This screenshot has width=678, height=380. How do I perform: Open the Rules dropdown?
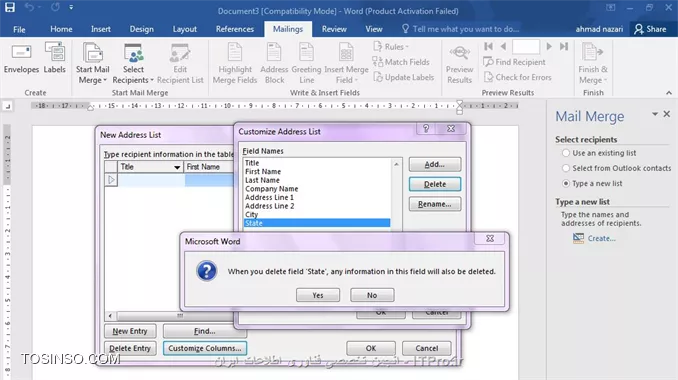point(391,47)
